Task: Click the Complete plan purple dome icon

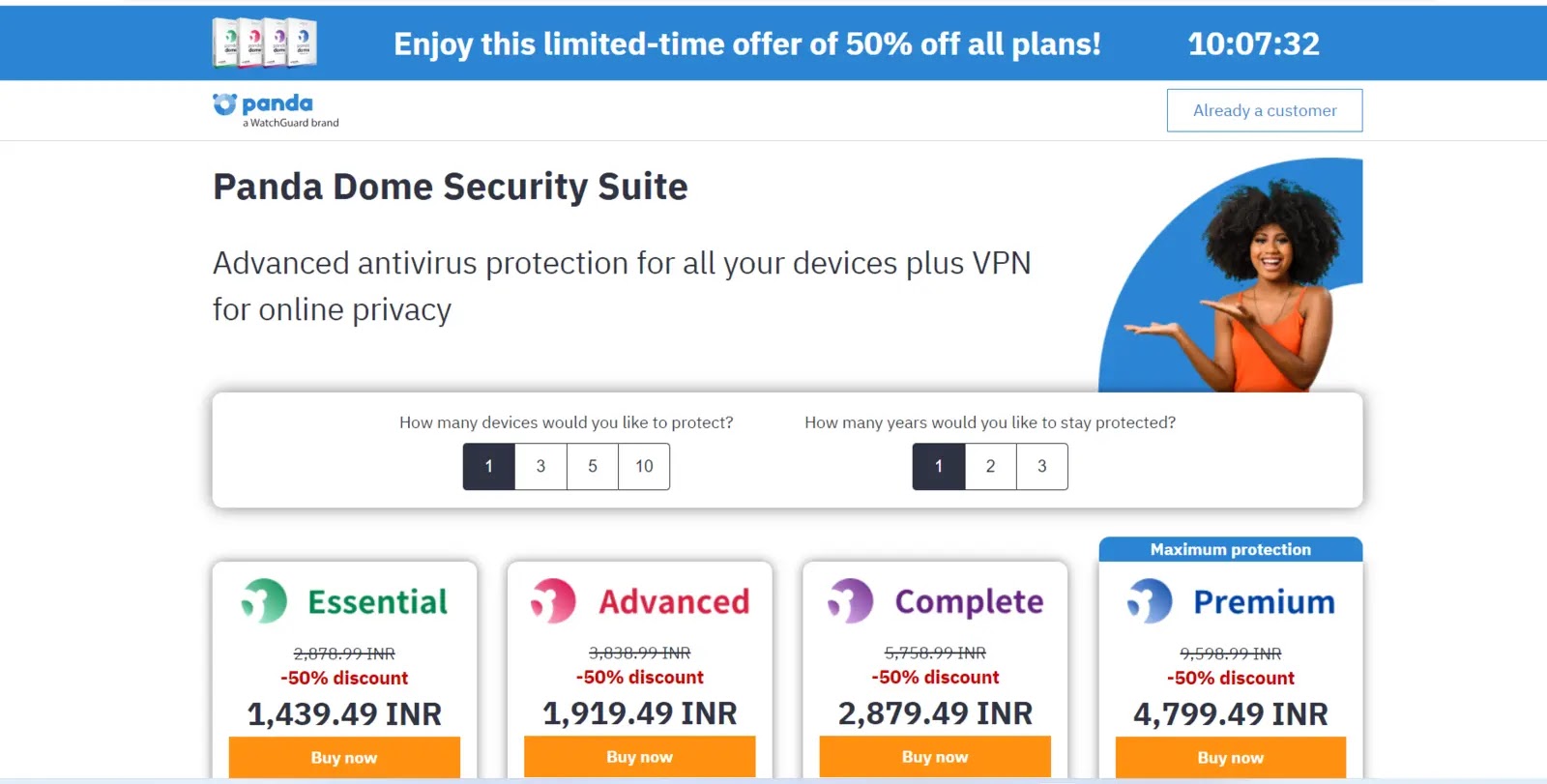Action: pyautogui.click(x=850, y=601)
